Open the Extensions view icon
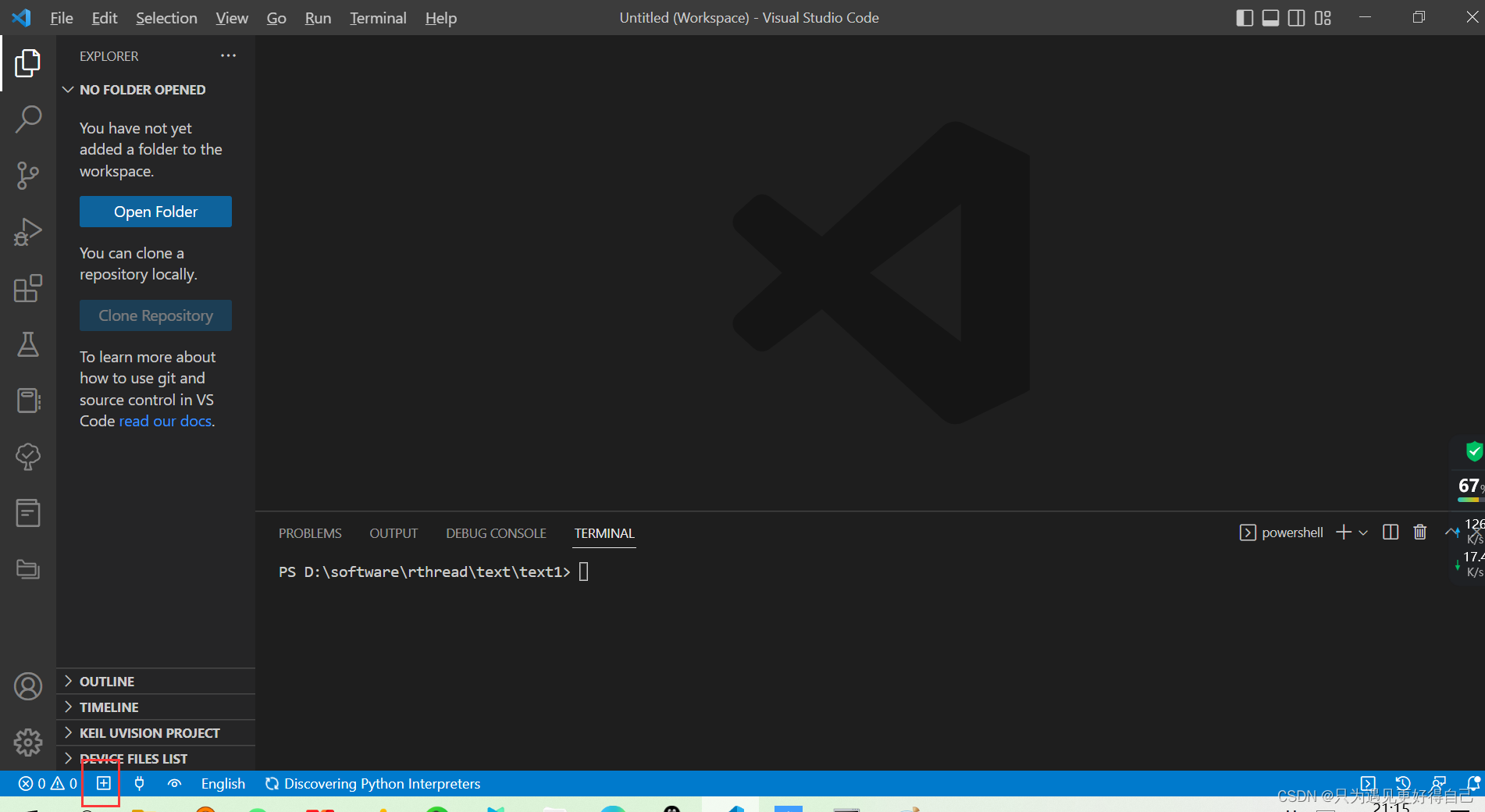Screen dimensions: 1485x812 28,288
